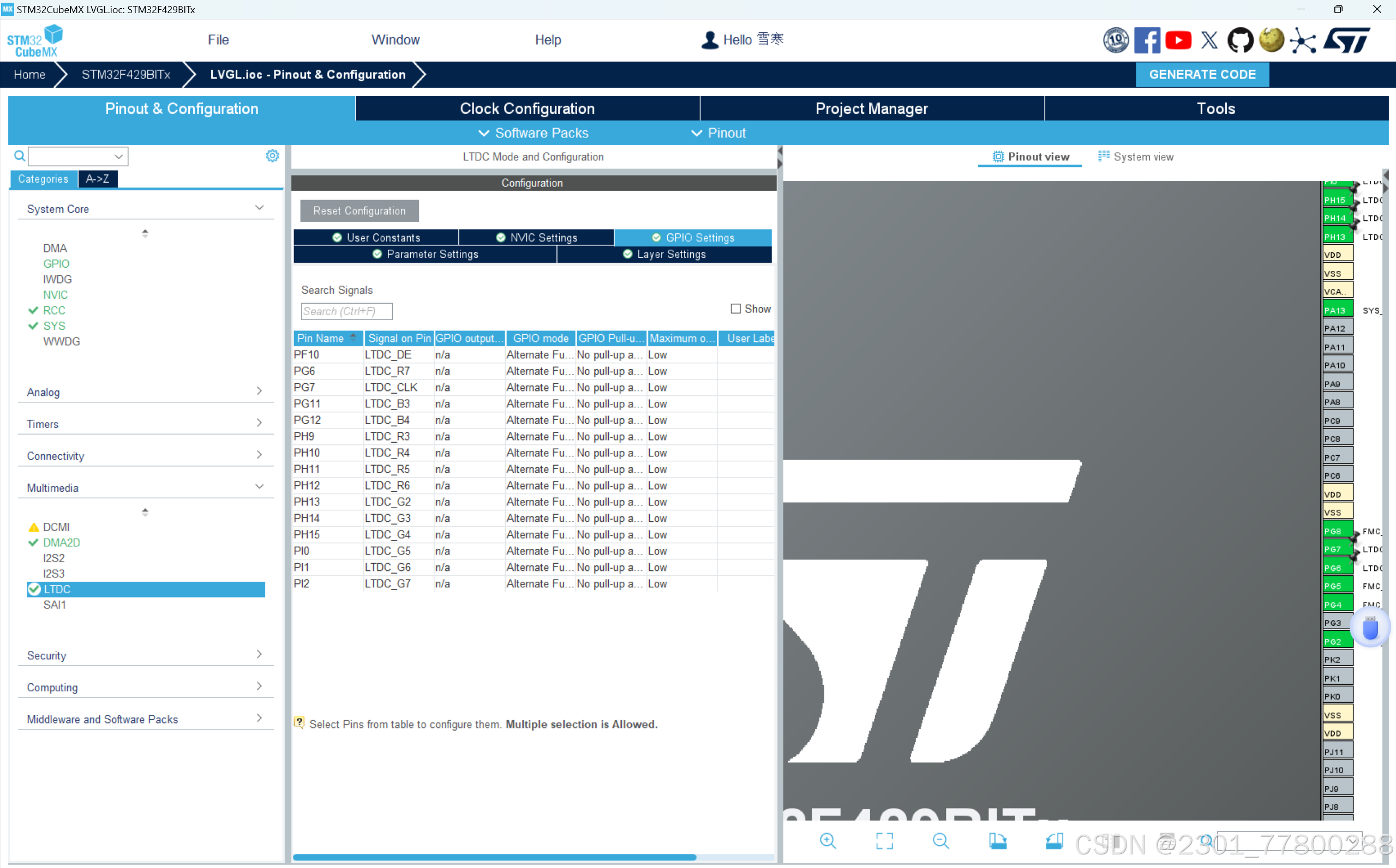Open the YouTube link icon
Screen dimensions: 1396x868
click(x=1178, y=40)
